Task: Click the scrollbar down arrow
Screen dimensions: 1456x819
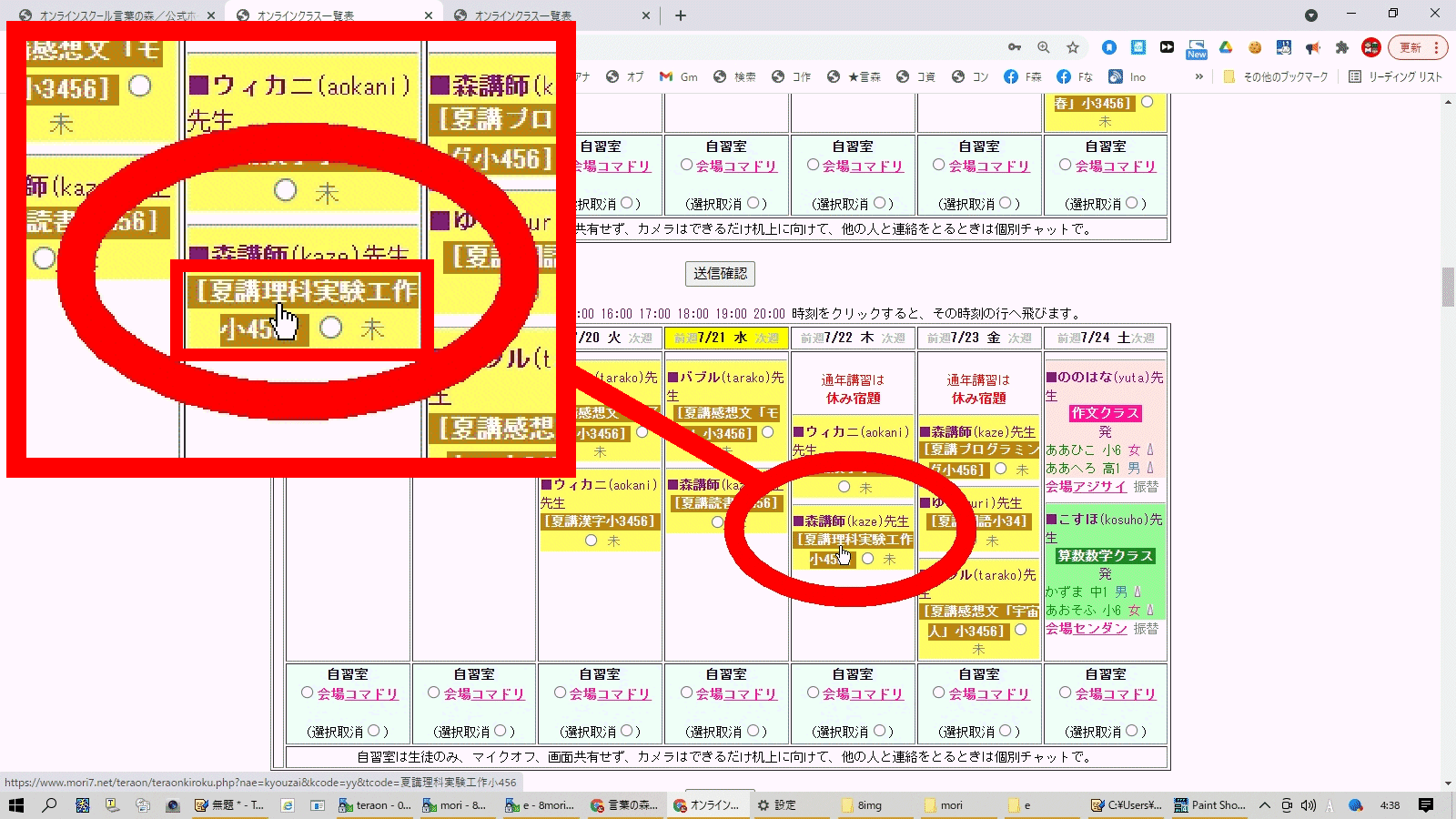Action: pyautogui.click(x=1448, y=783)
